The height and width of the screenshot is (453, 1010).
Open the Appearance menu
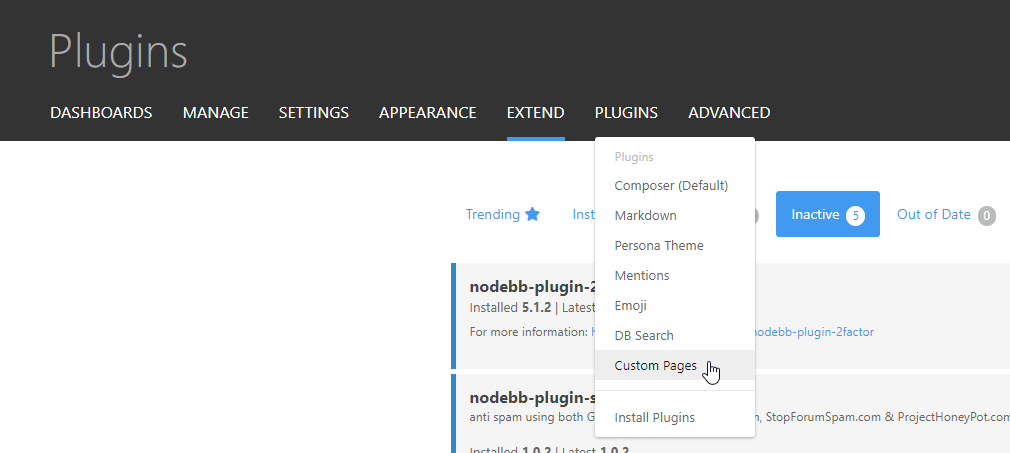click(427, 113)
